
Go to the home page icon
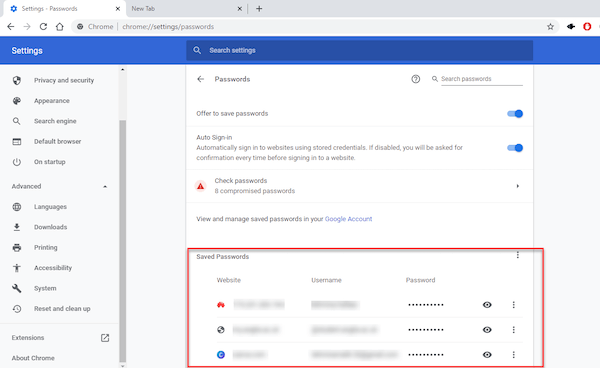[x=60, y=27]
